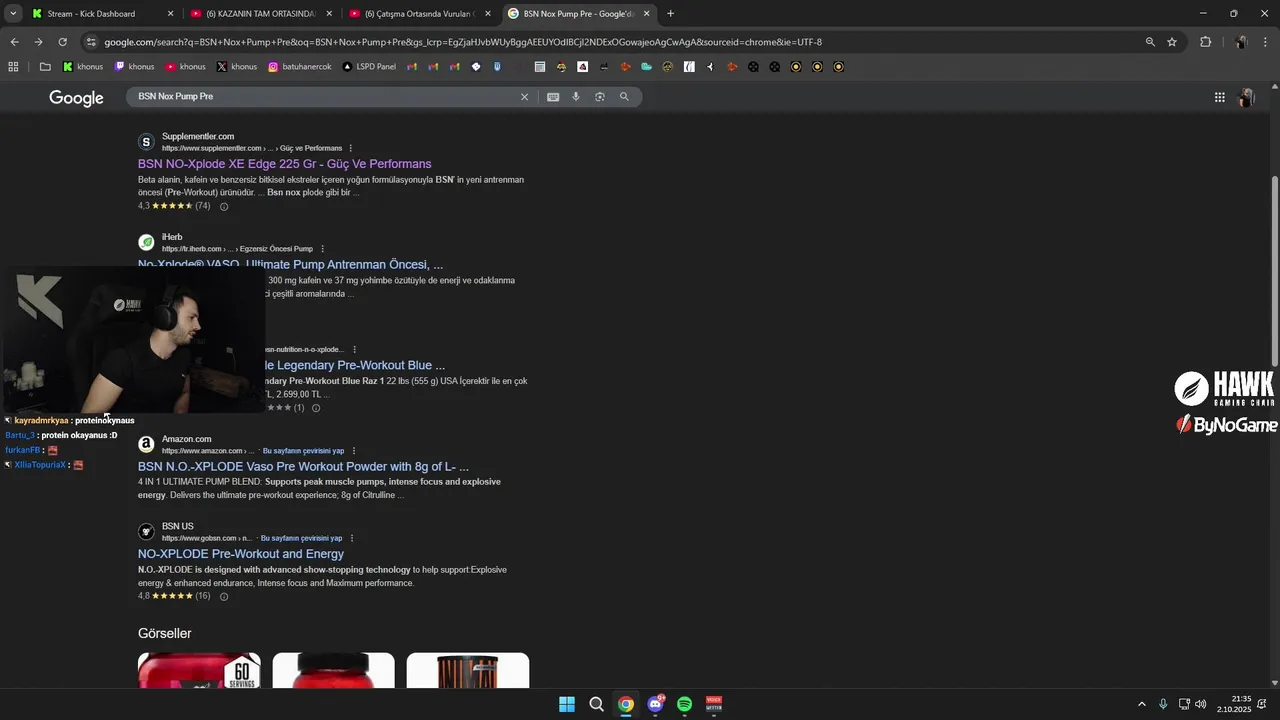Switch to KAZANIN TAM ORTASINDA YouTube tab
The image size is (1280, 720).
260,14
